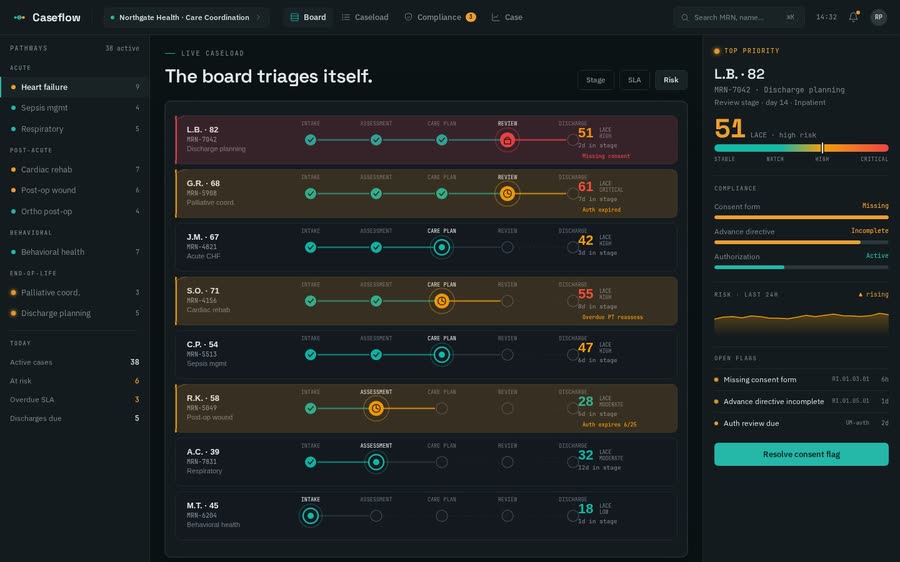Click the Intake stage node for M.T.

coord(311,516)
